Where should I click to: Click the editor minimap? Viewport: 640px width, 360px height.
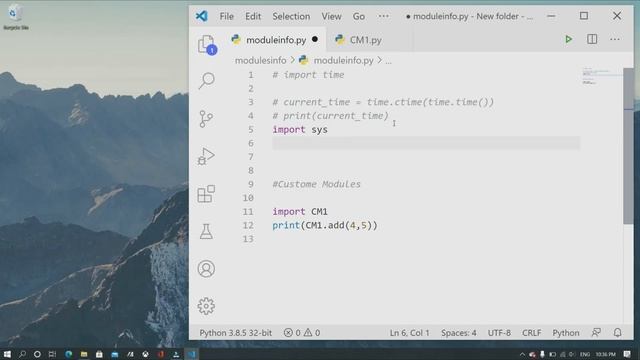click(601, 77)
